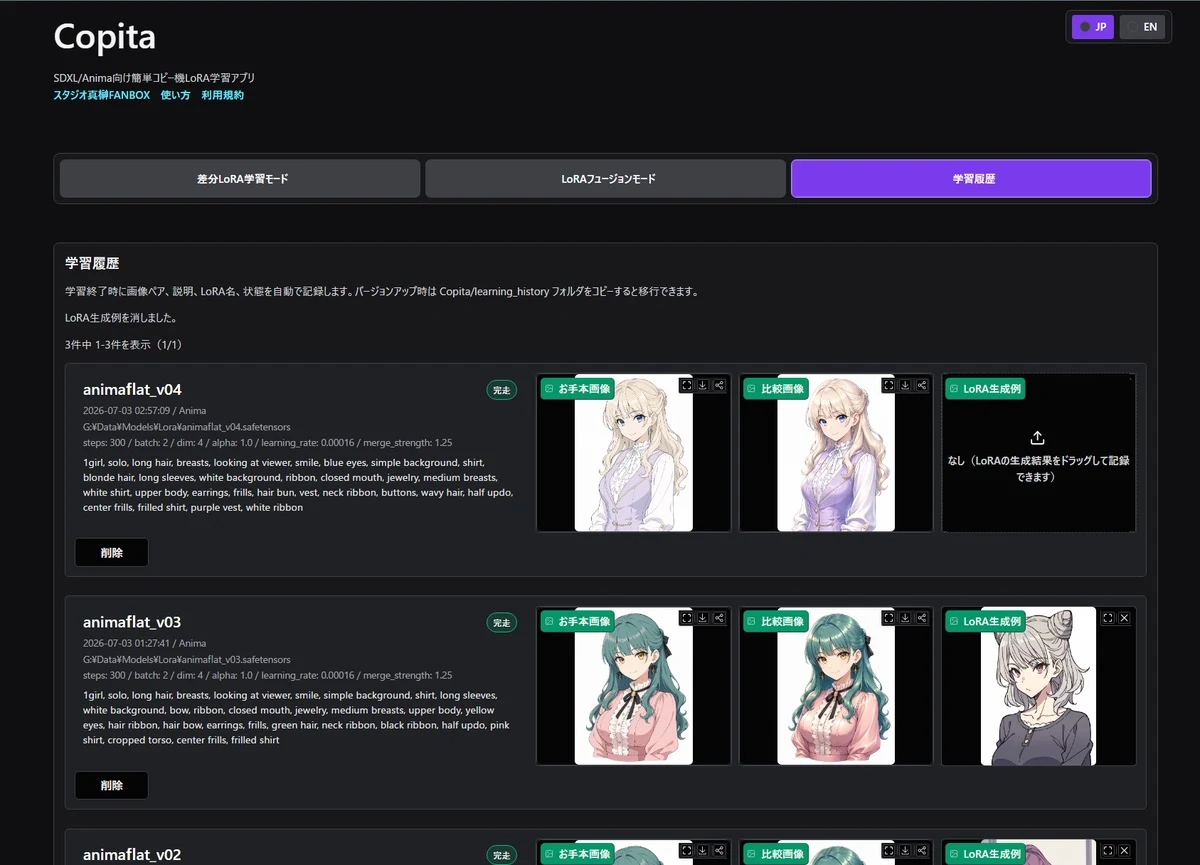
Task: Download the animaflat_v02 比較画像 image
Action: coord(905,851)
